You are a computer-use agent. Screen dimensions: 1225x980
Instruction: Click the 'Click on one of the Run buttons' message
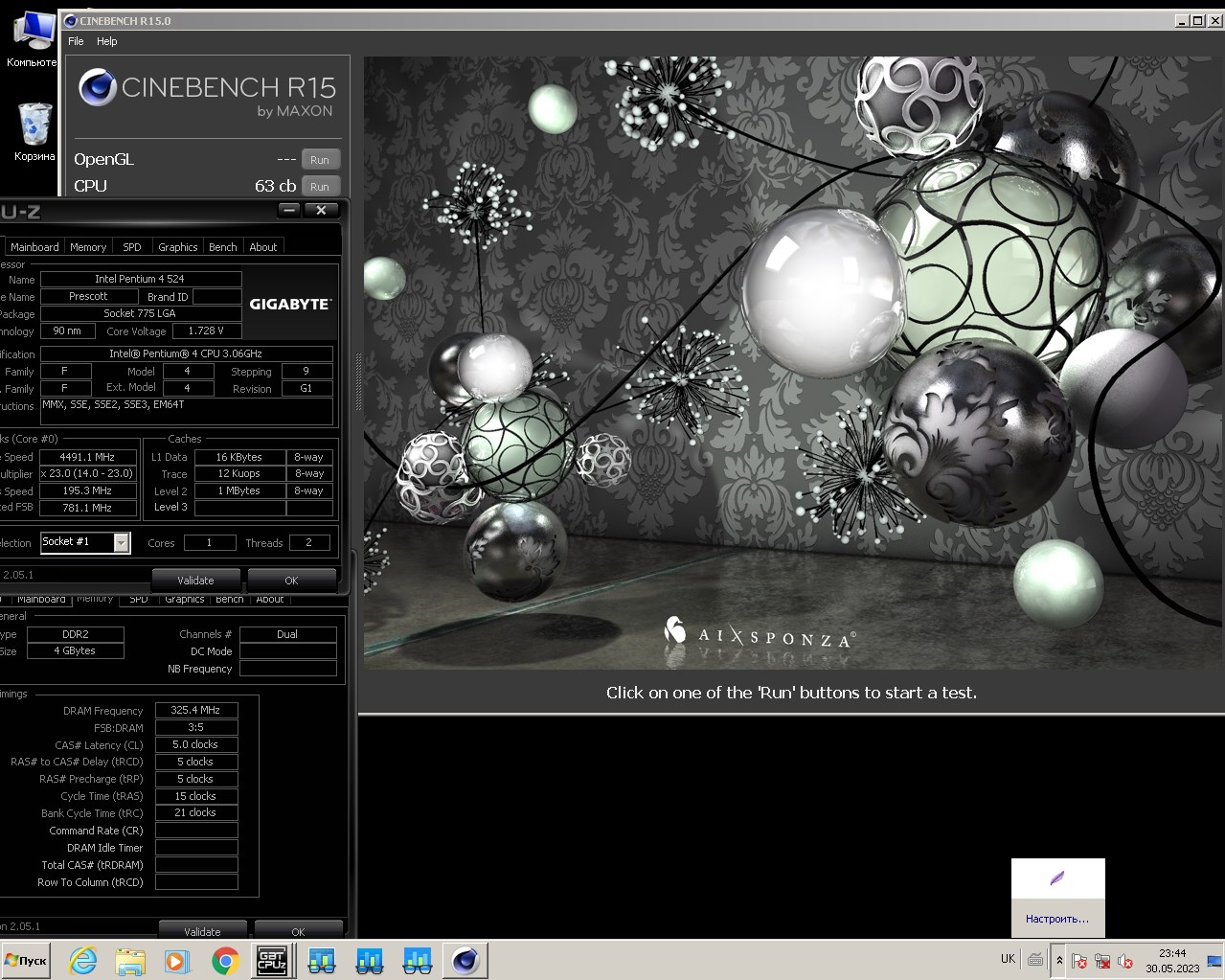791,693
